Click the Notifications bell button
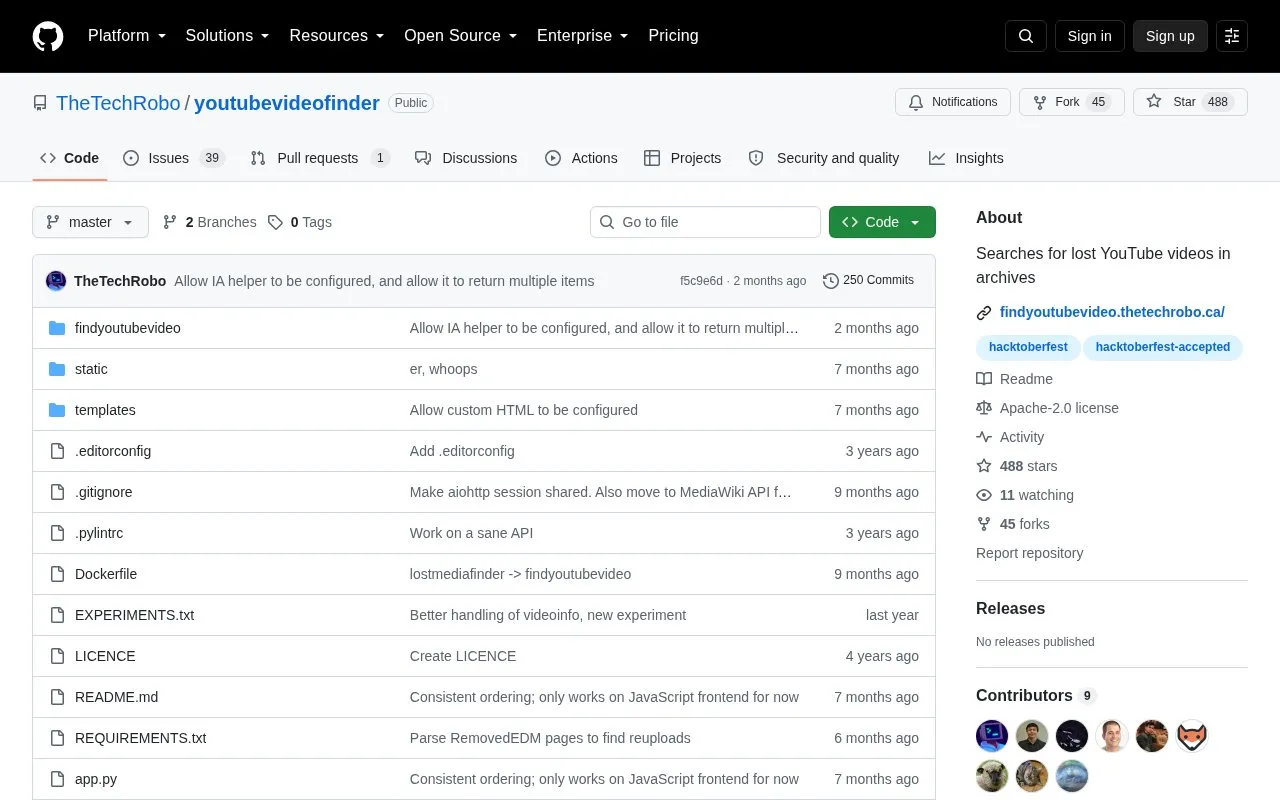 click(x=953, y=102)
